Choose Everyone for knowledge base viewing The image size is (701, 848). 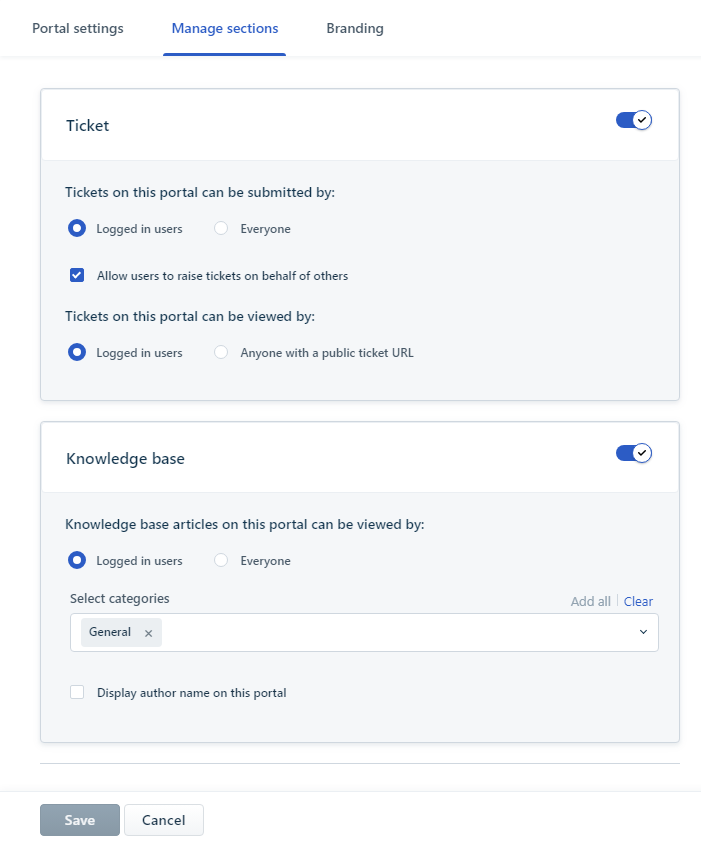pos(222,561)
